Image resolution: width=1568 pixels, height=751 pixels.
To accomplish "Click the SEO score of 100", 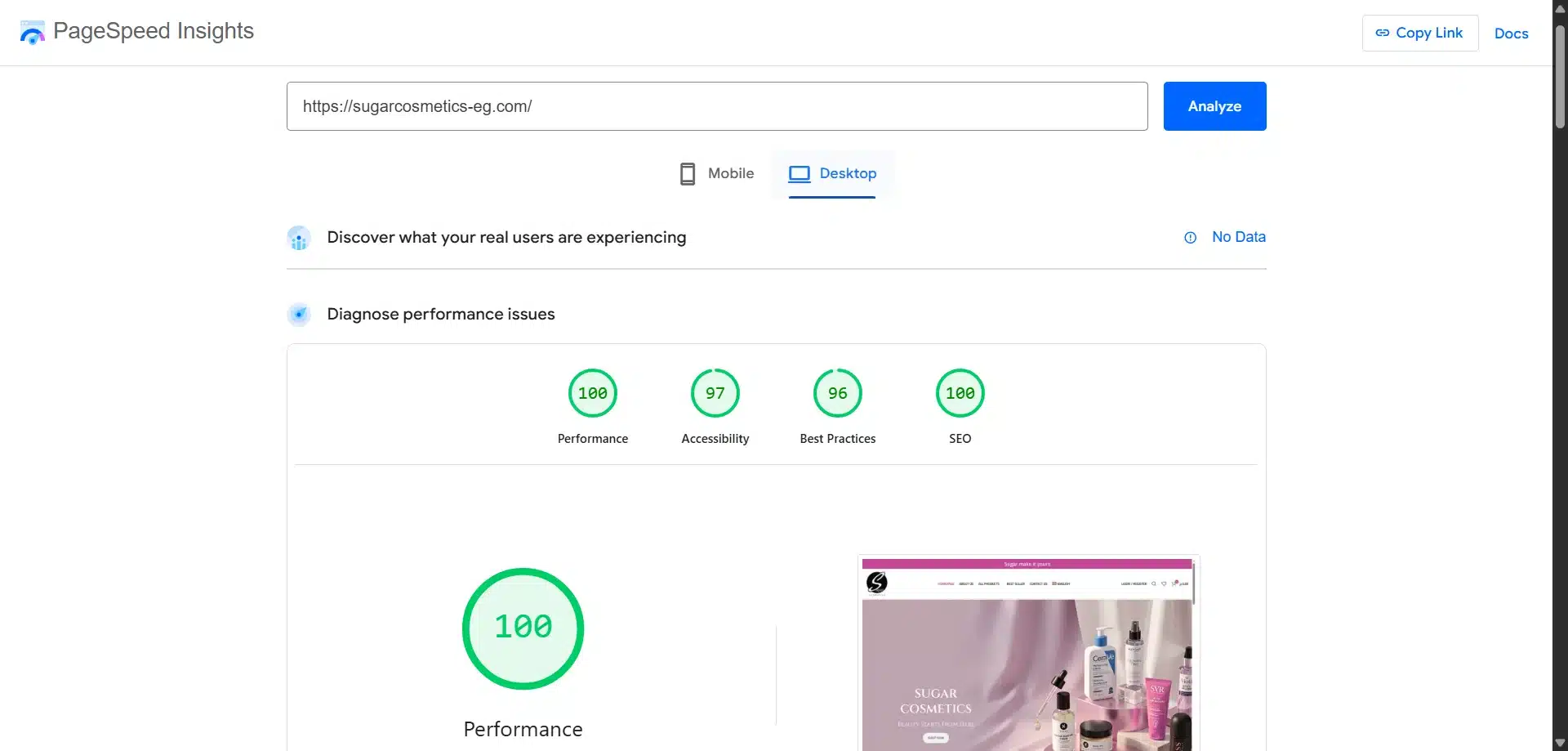I will click(960, 392).
